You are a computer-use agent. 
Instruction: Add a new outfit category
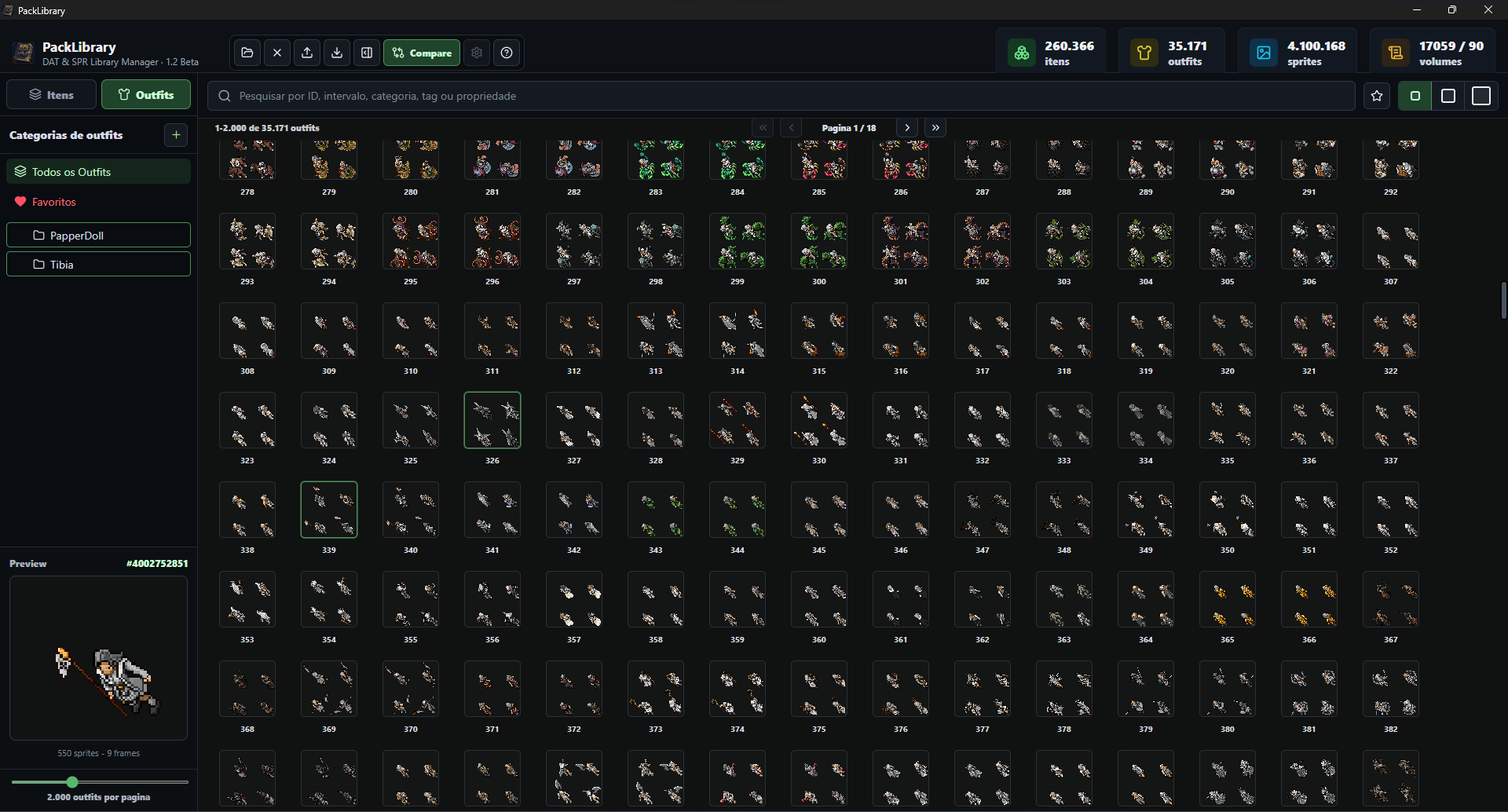click(176, 135)
